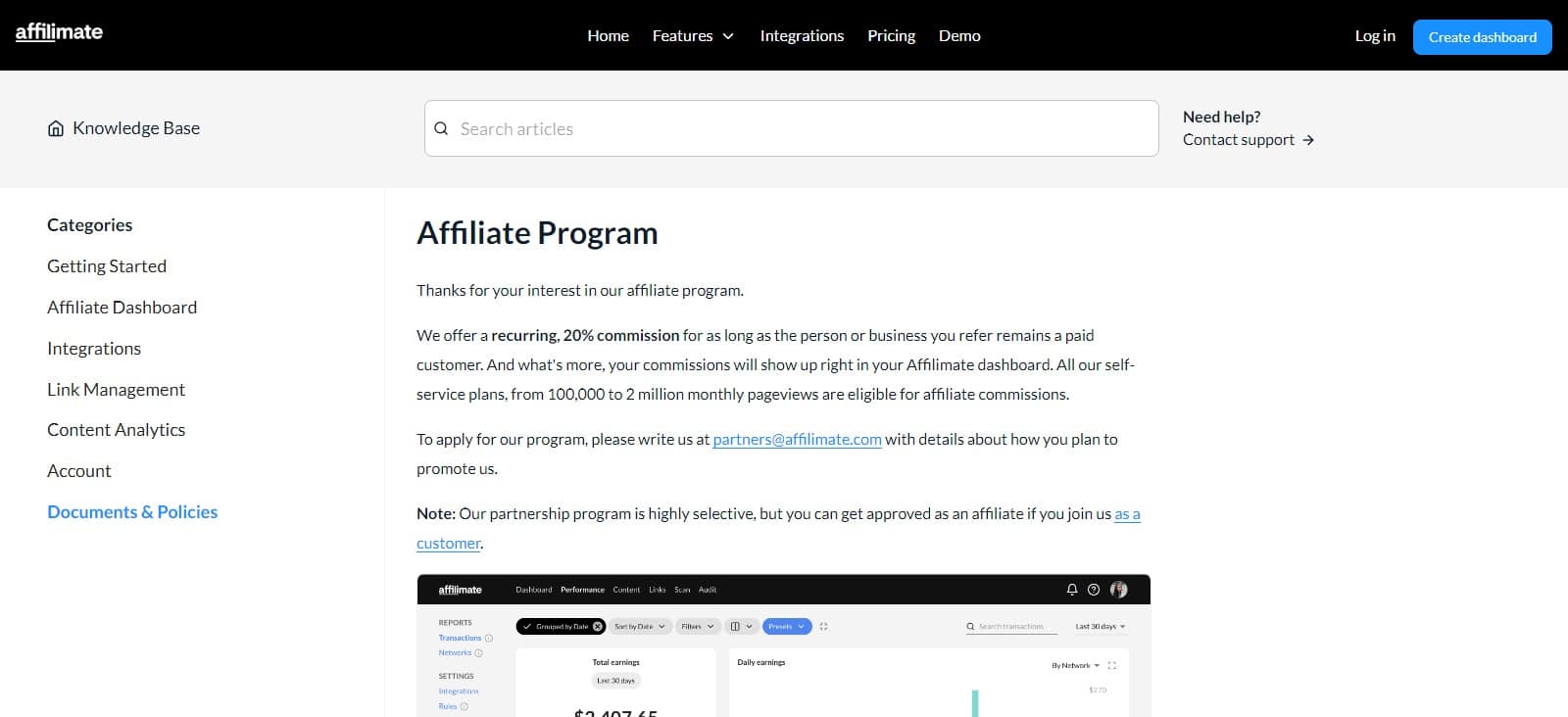Click the fullscreen icon beside Presets
The image size is (1568, 717).
click(823, 626)
